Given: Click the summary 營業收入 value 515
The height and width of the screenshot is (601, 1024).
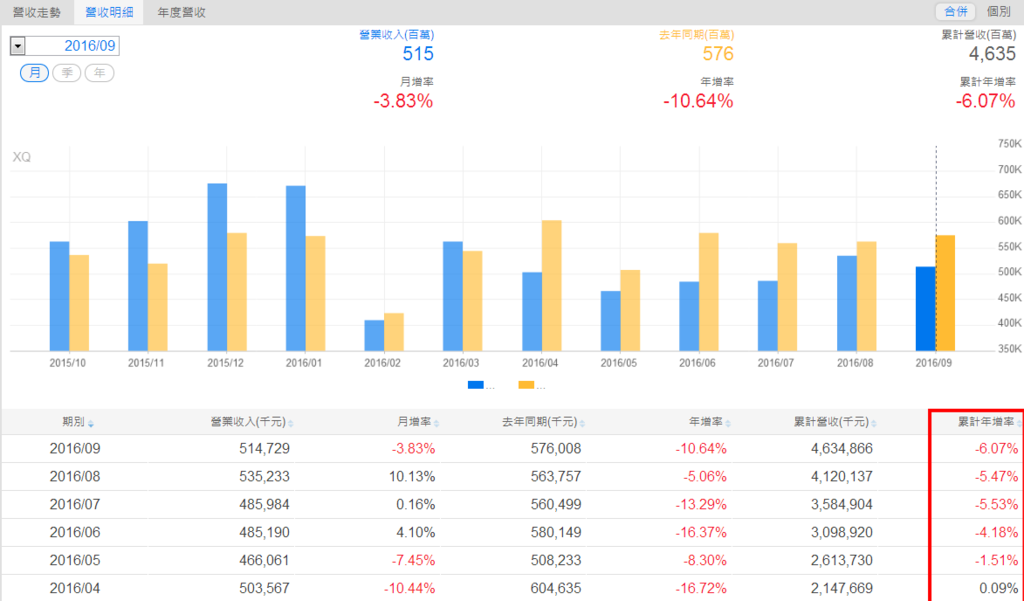Looking at the screenshot, I should click(x=418, y=54).
